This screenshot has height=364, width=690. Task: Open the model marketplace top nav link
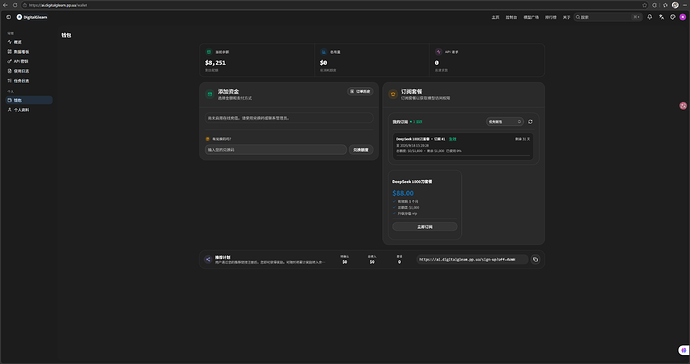pos(531,17)
